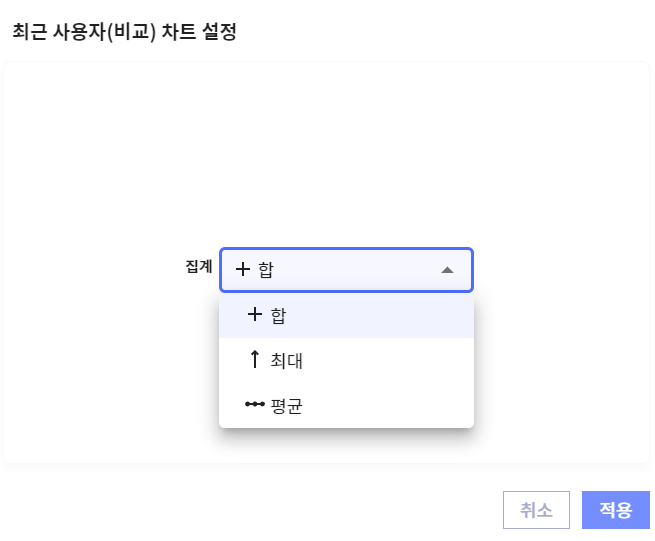Viewport: 655px width, 541px height.
Task: Click the plus icon in the 집계 field
Action: (243, 270)
